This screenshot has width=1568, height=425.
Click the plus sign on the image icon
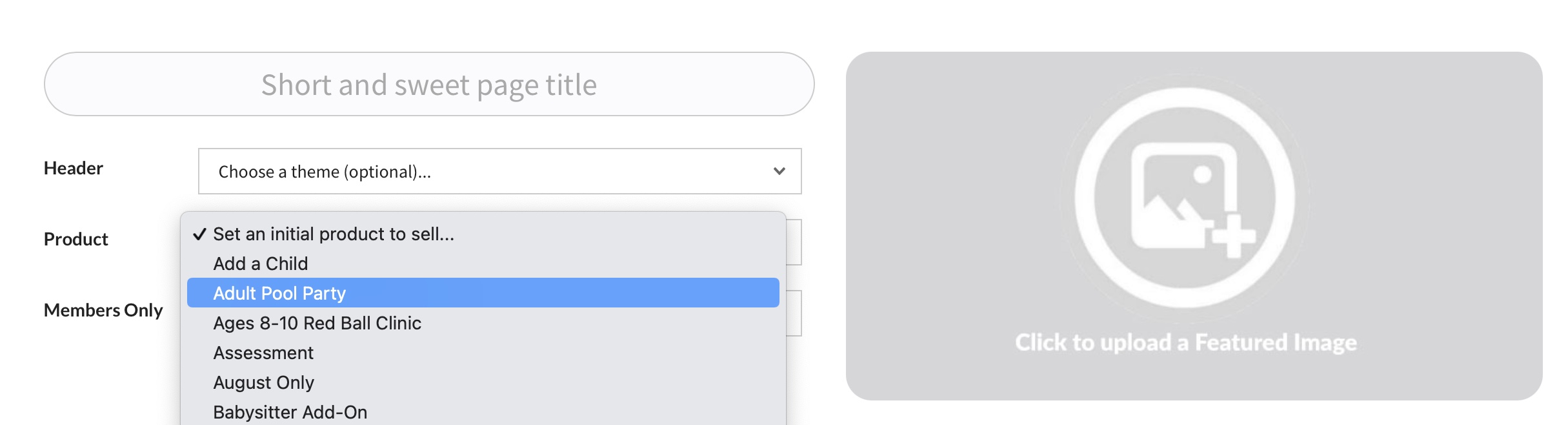1233,236
